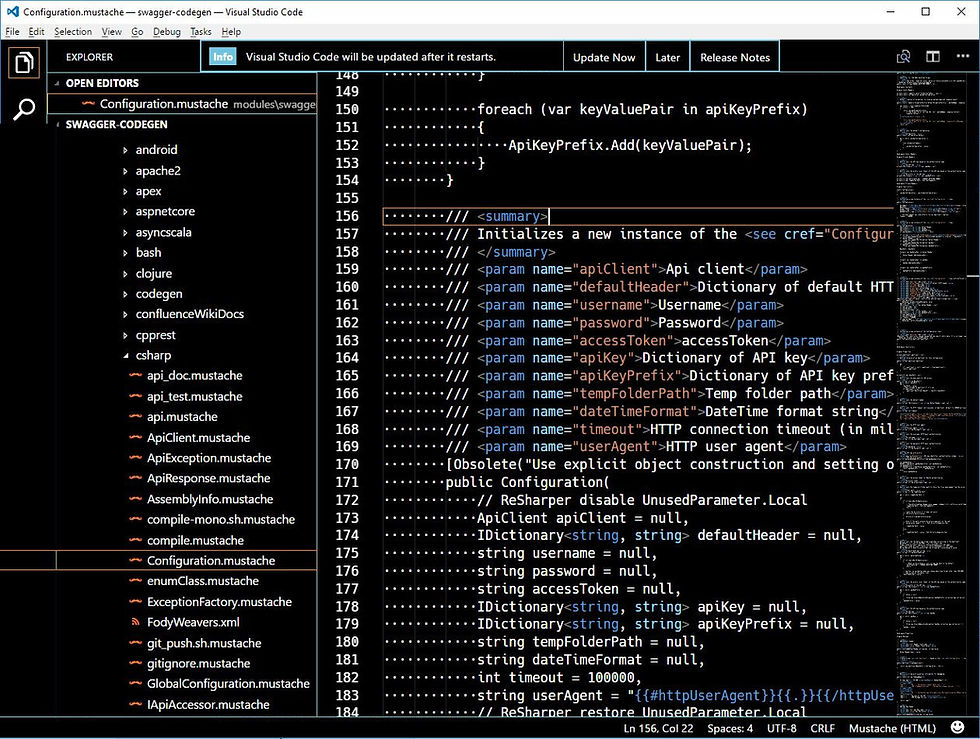The height and width of the screenshot is (739, 980).
Task: Expand the aspnetcore folder
Action: [x=125, y=212]
